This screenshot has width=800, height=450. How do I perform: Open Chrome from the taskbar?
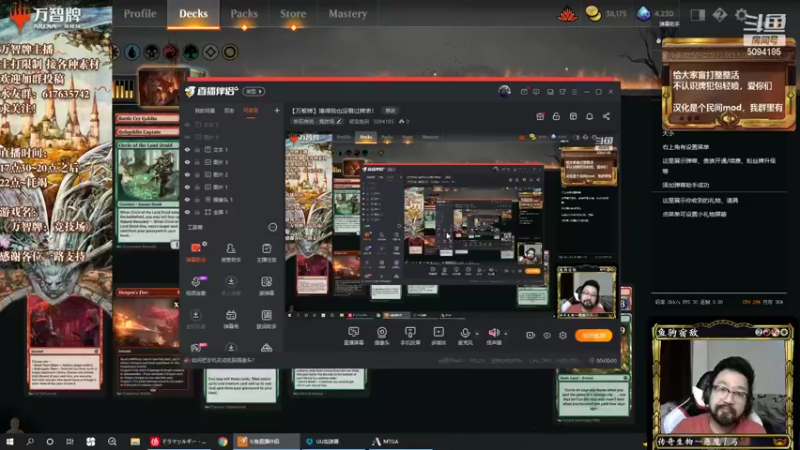pyautogui.click(x=222, y=441)
